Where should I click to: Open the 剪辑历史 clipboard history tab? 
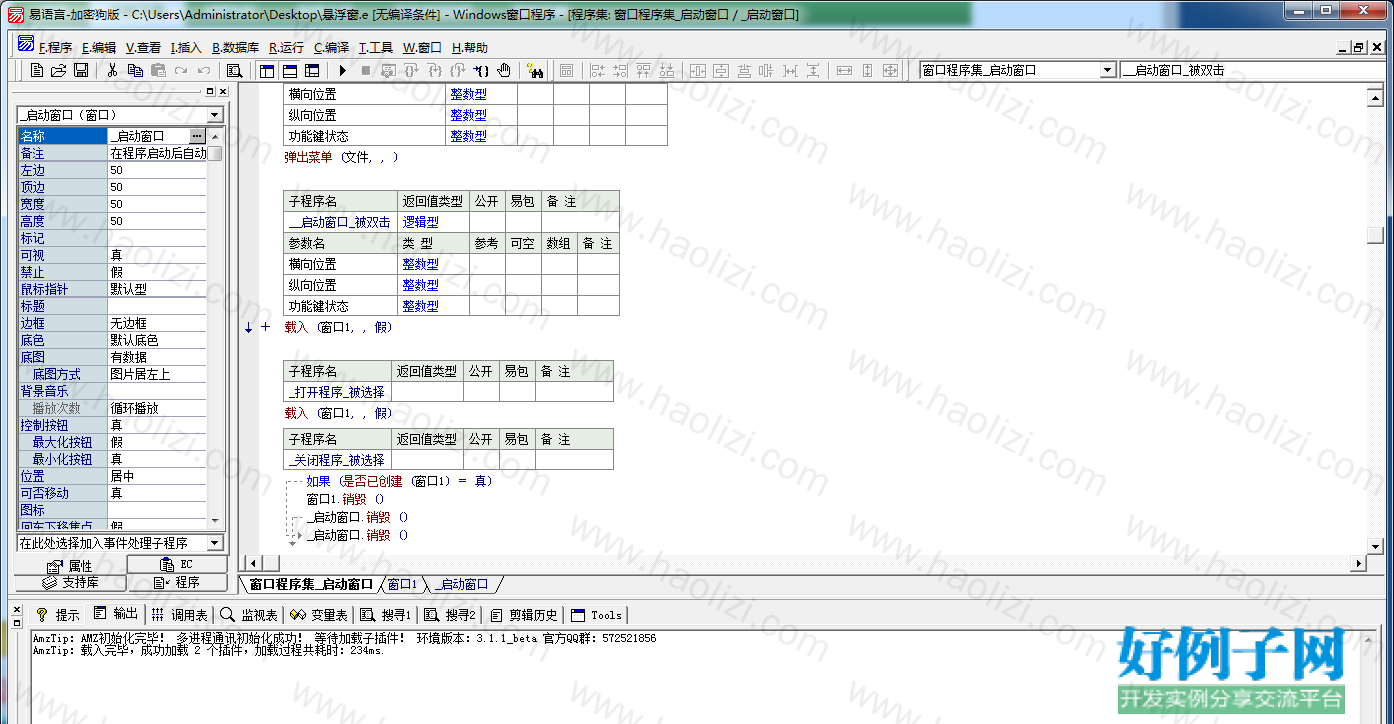(523, 615)
